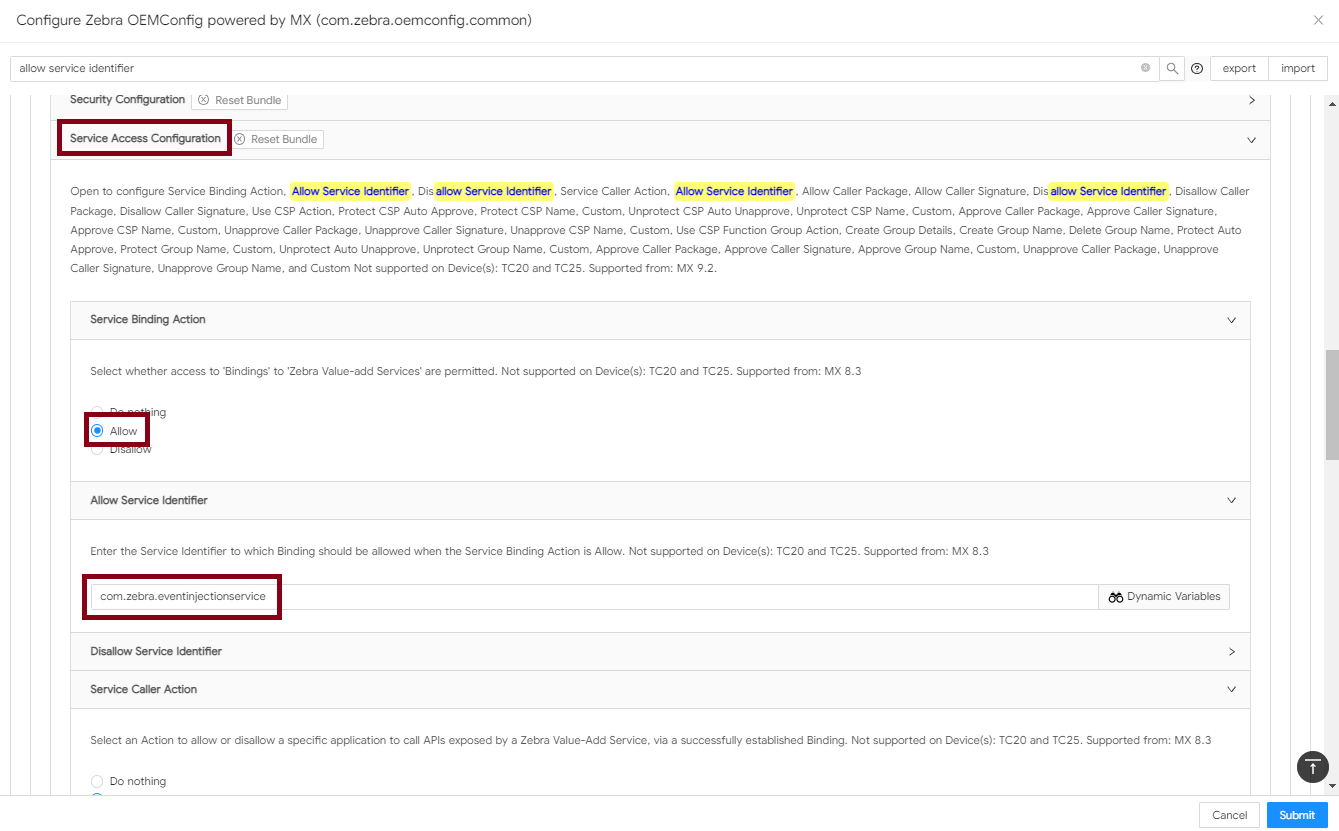The height and width of the screenshot is (831, 1339).
Task: Collapse the Service Binding Action section
Action: (x=1232, y=320)
